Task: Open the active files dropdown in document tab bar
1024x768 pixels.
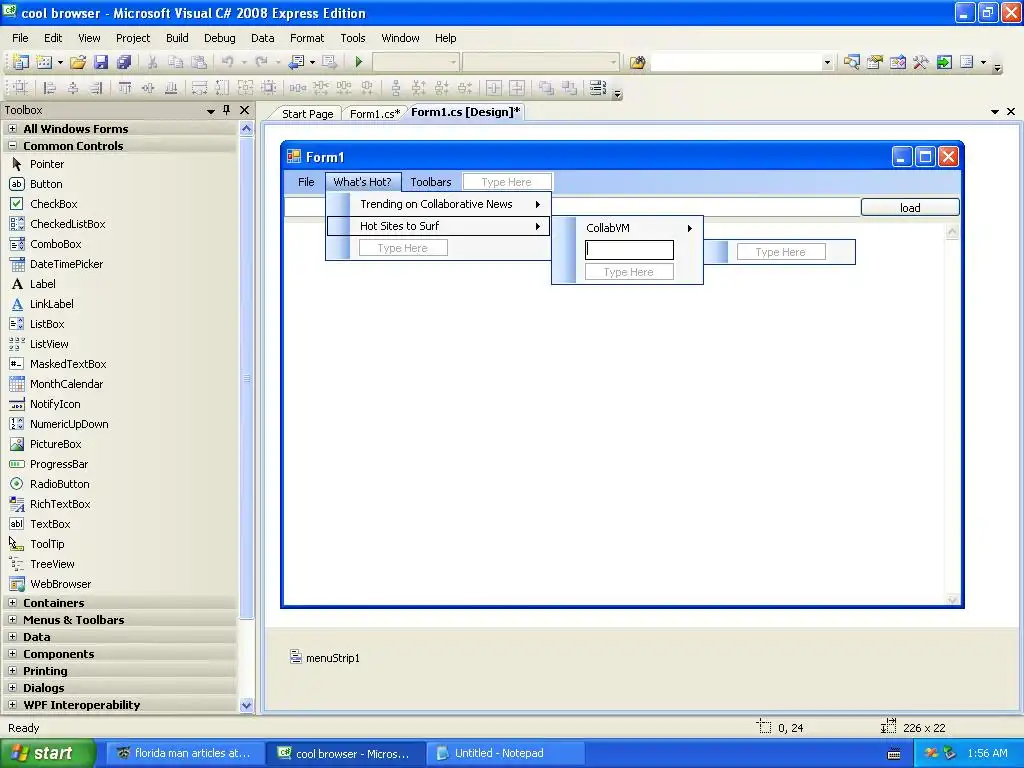Action: 995,112
